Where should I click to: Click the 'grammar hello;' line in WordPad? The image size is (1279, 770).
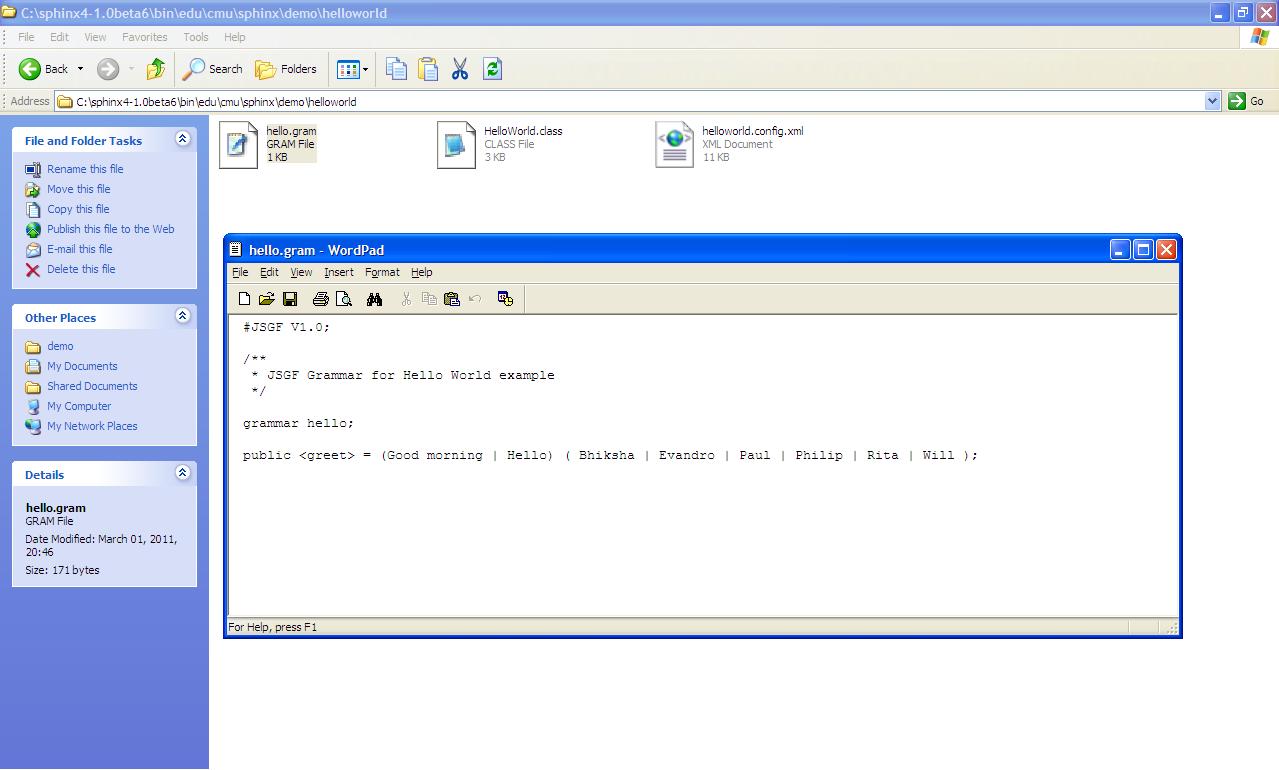[x=298, y=423]
